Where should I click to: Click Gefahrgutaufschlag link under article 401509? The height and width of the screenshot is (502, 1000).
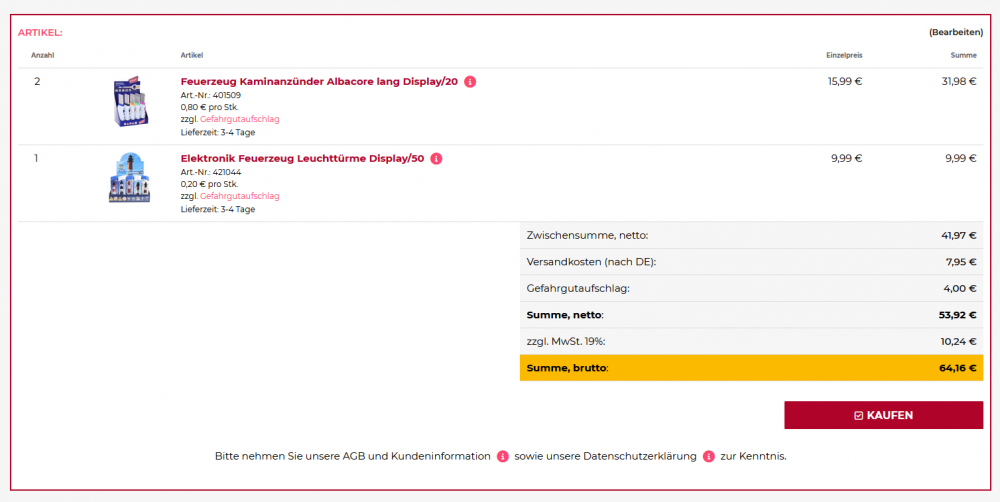pos(239,119)
